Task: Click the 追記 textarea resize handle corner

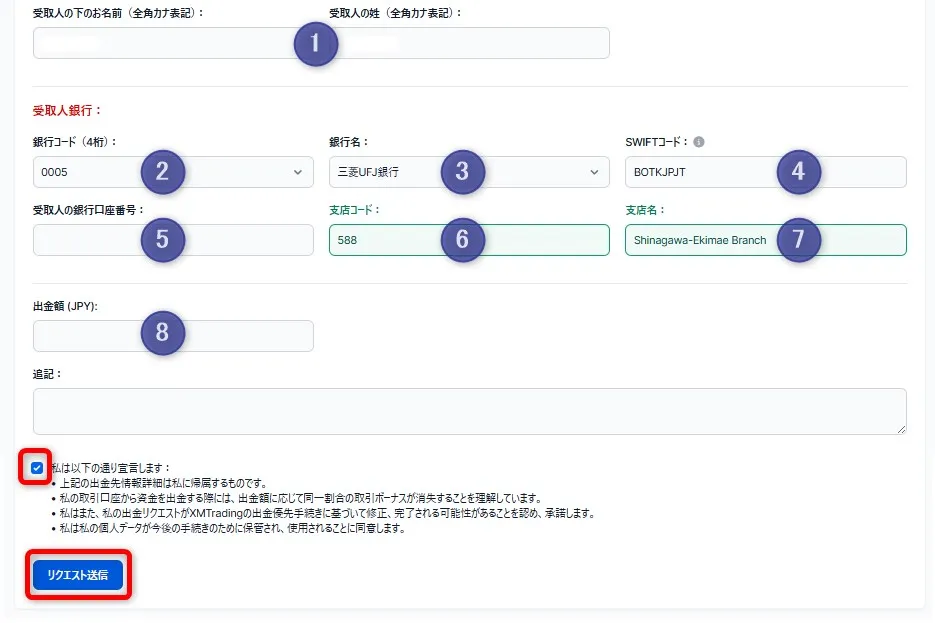Action: pos(901,429)
